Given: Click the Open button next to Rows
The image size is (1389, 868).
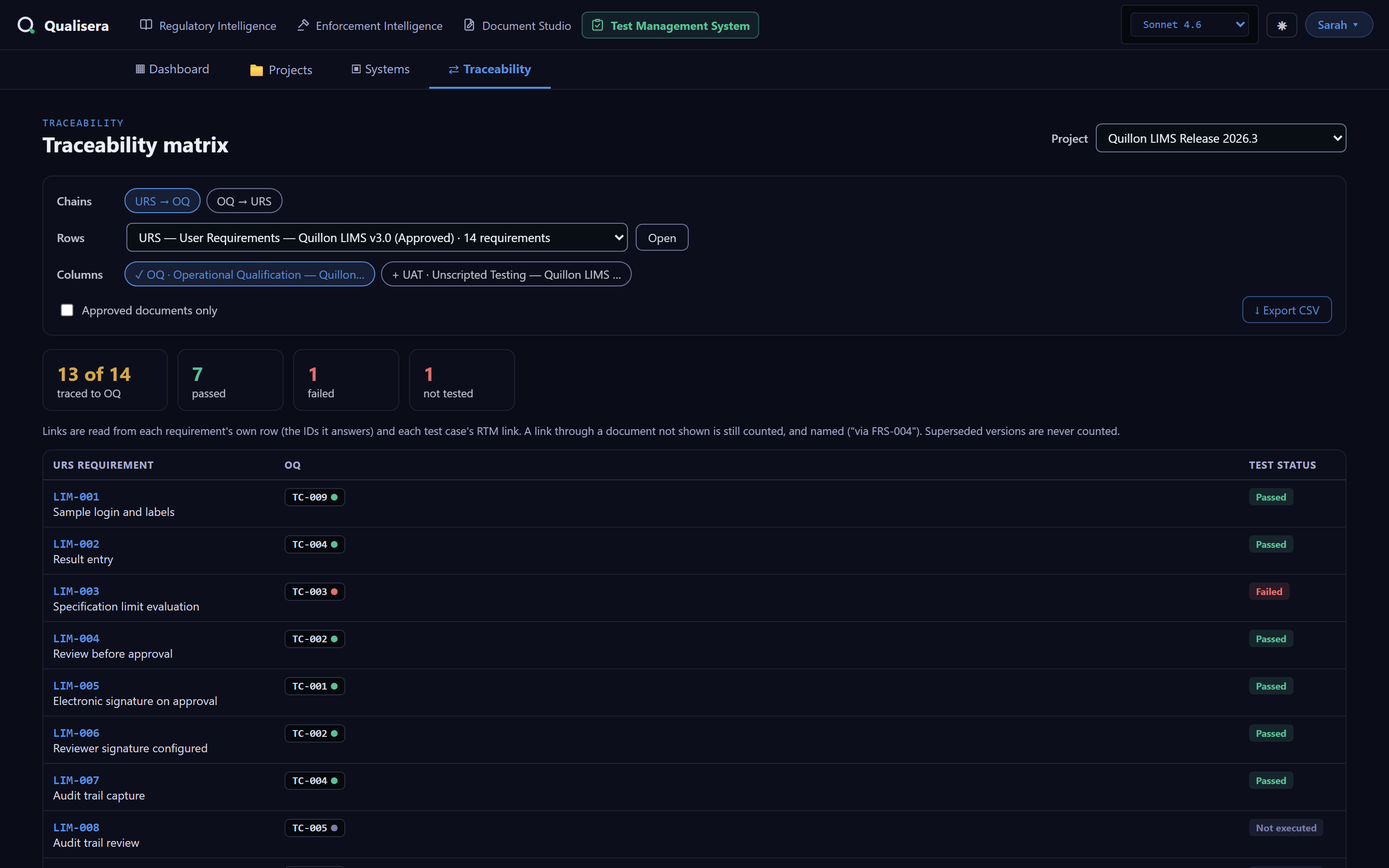Looking at the screenshot, I should coord(662,238).
